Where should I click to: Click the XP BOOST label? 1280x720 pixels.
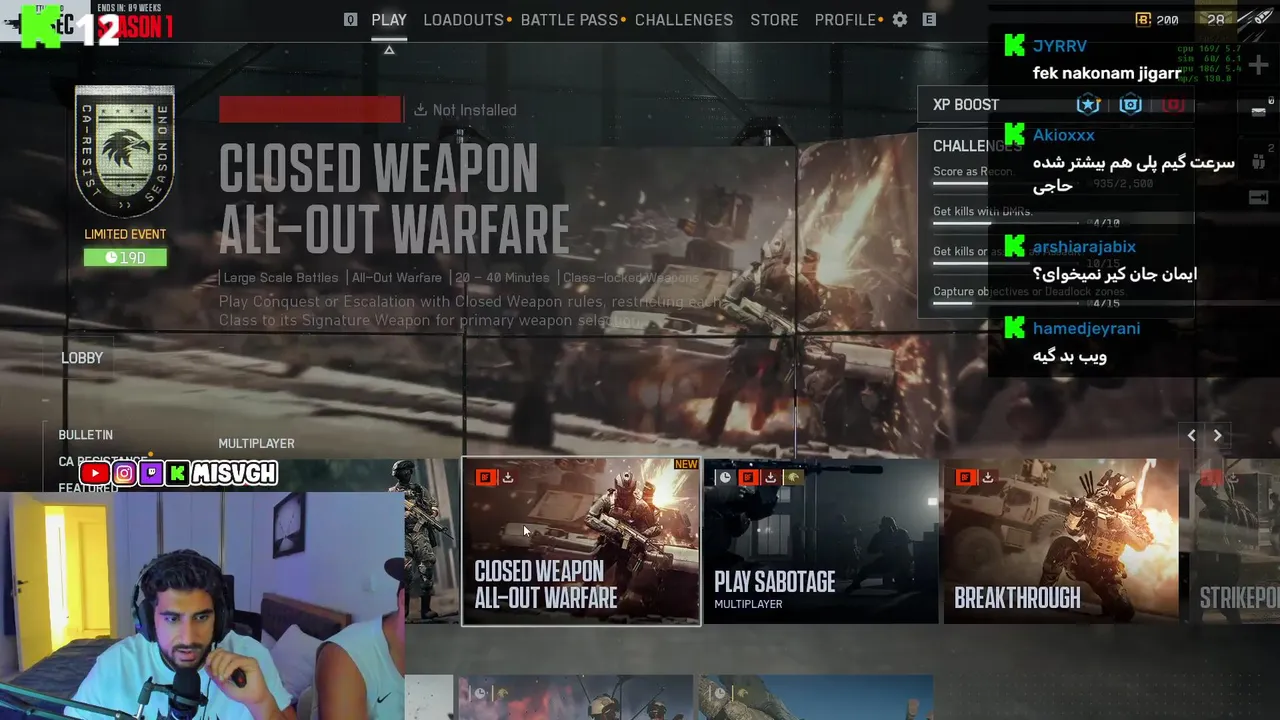[966, 104]
